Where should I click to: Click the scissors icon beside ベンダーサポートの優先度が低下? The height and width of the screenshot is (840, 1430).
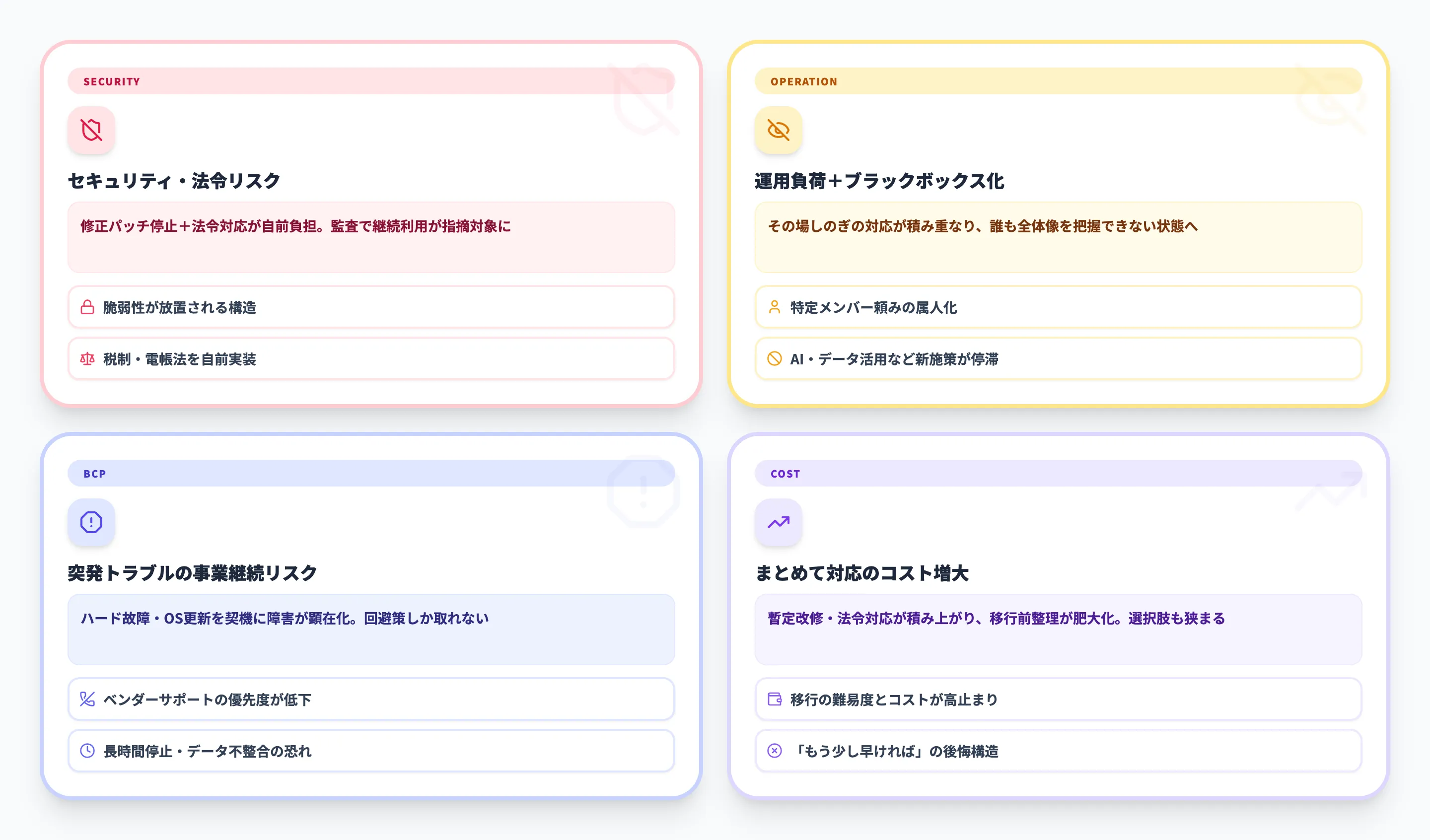coord(86,699)
